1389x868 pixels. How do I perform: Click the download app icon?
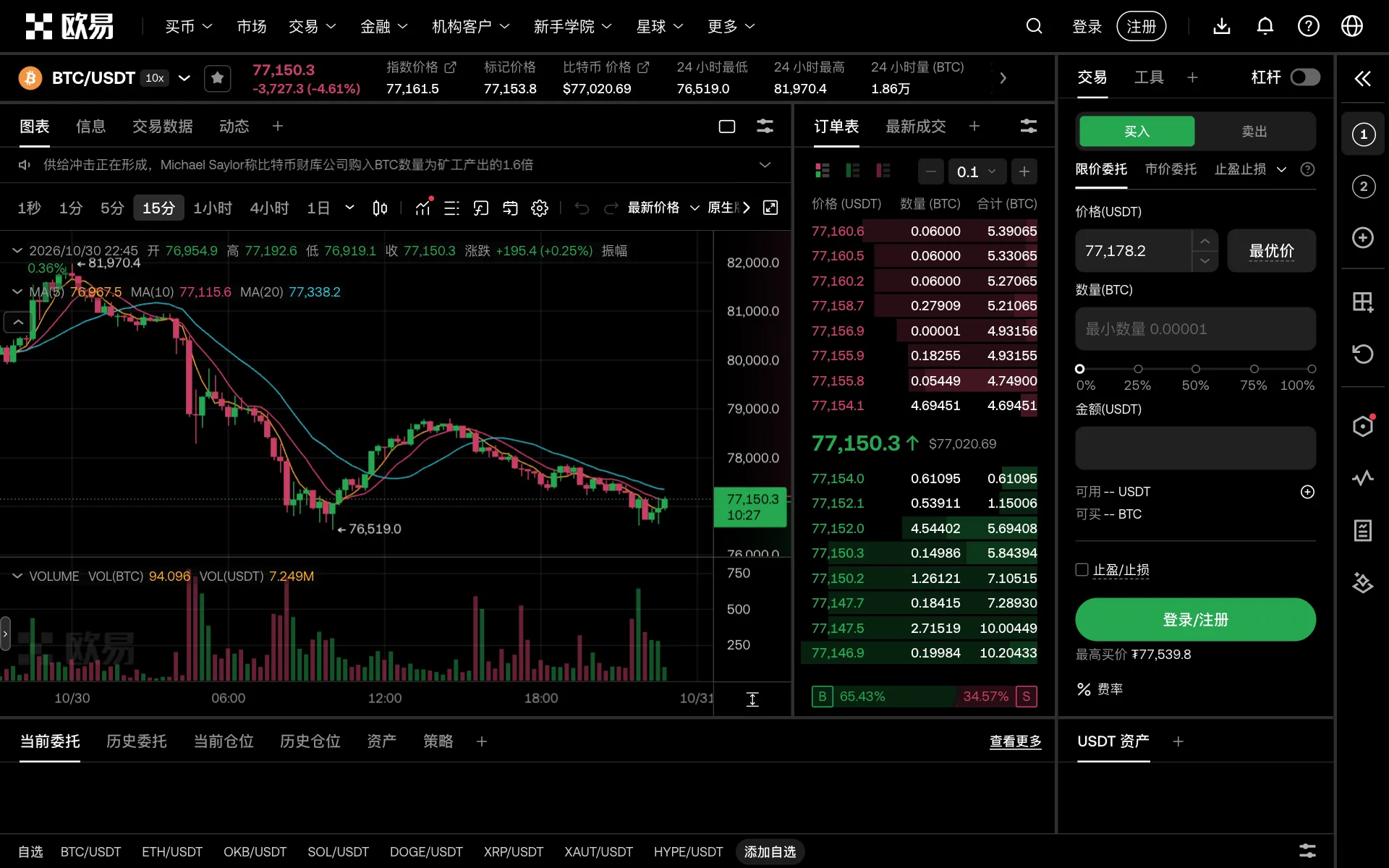(1222, 27)
